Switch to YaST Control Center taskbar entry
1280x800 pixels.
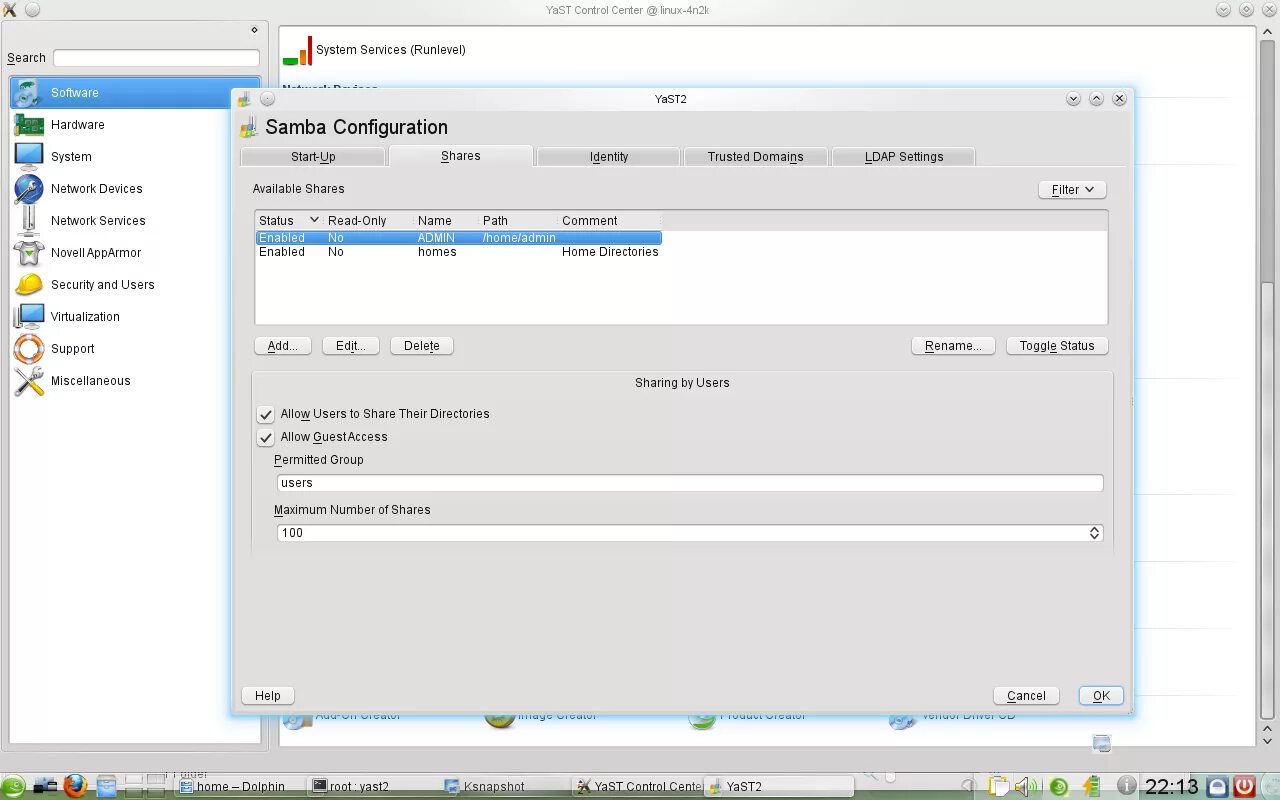(638, 787)
